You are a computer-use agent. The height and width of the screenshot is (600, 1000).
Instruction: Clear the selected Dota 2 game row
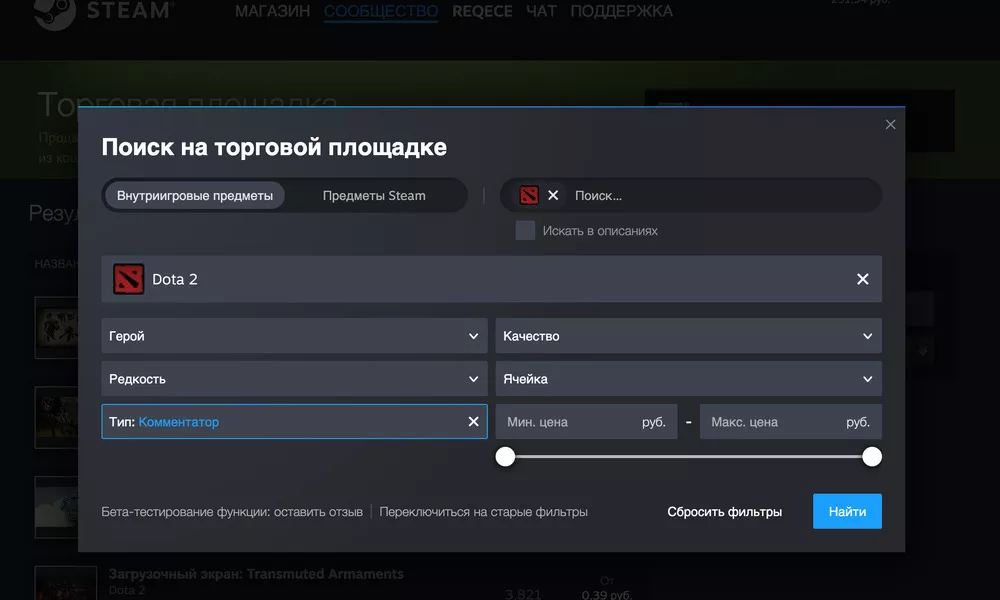(x=862, y=279)
